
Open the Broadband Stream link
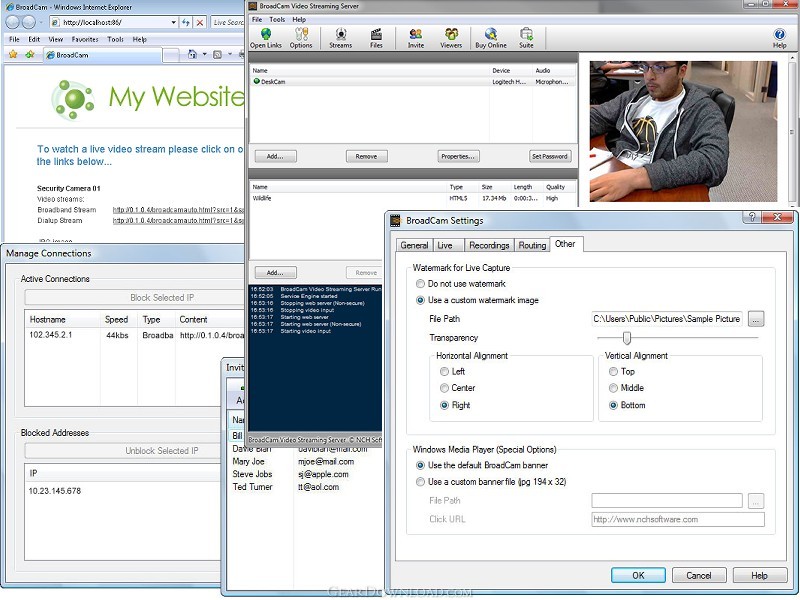(178, 210)
